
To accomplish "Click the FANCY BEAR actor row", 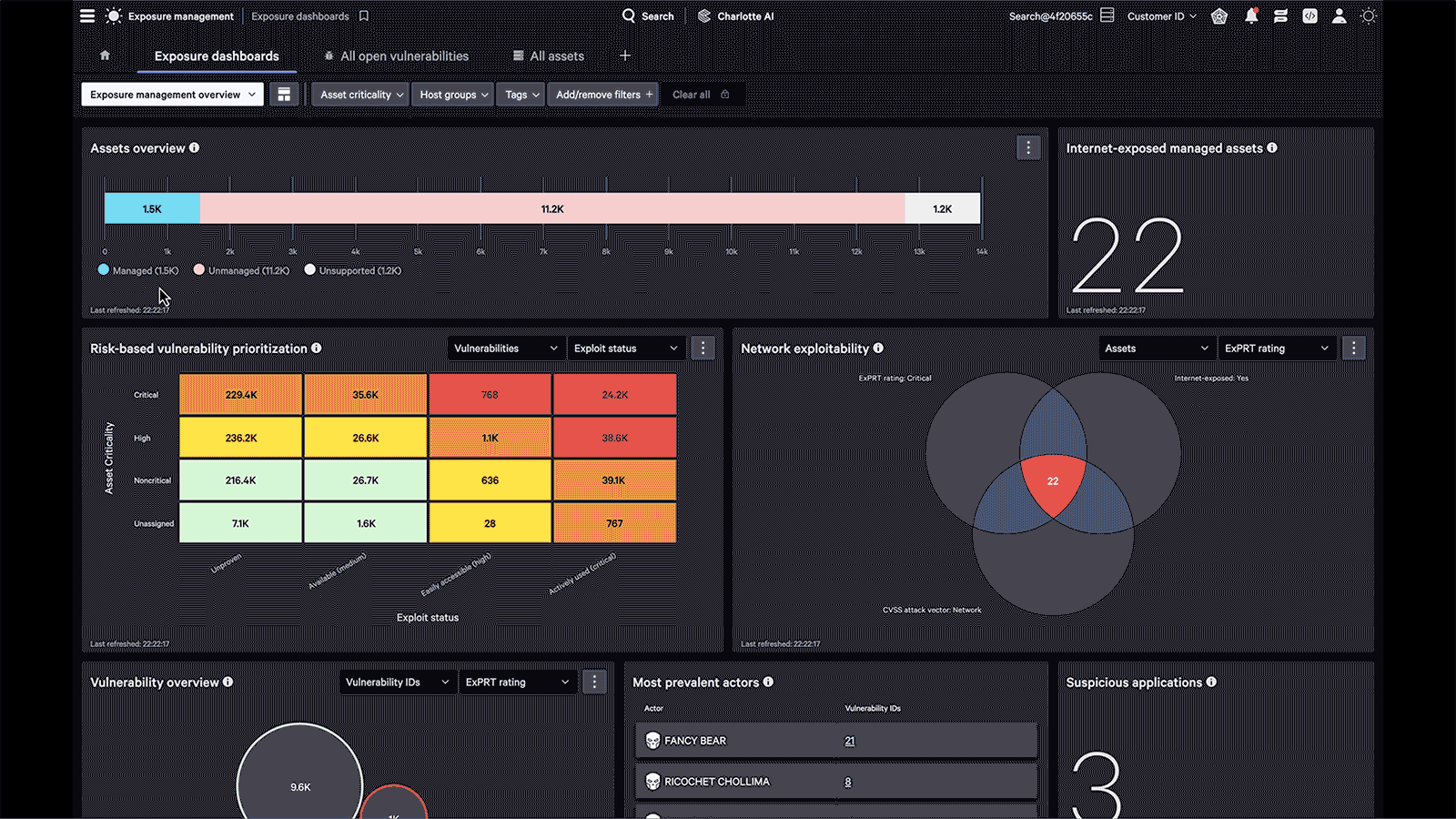I will (x=836, y=741).
